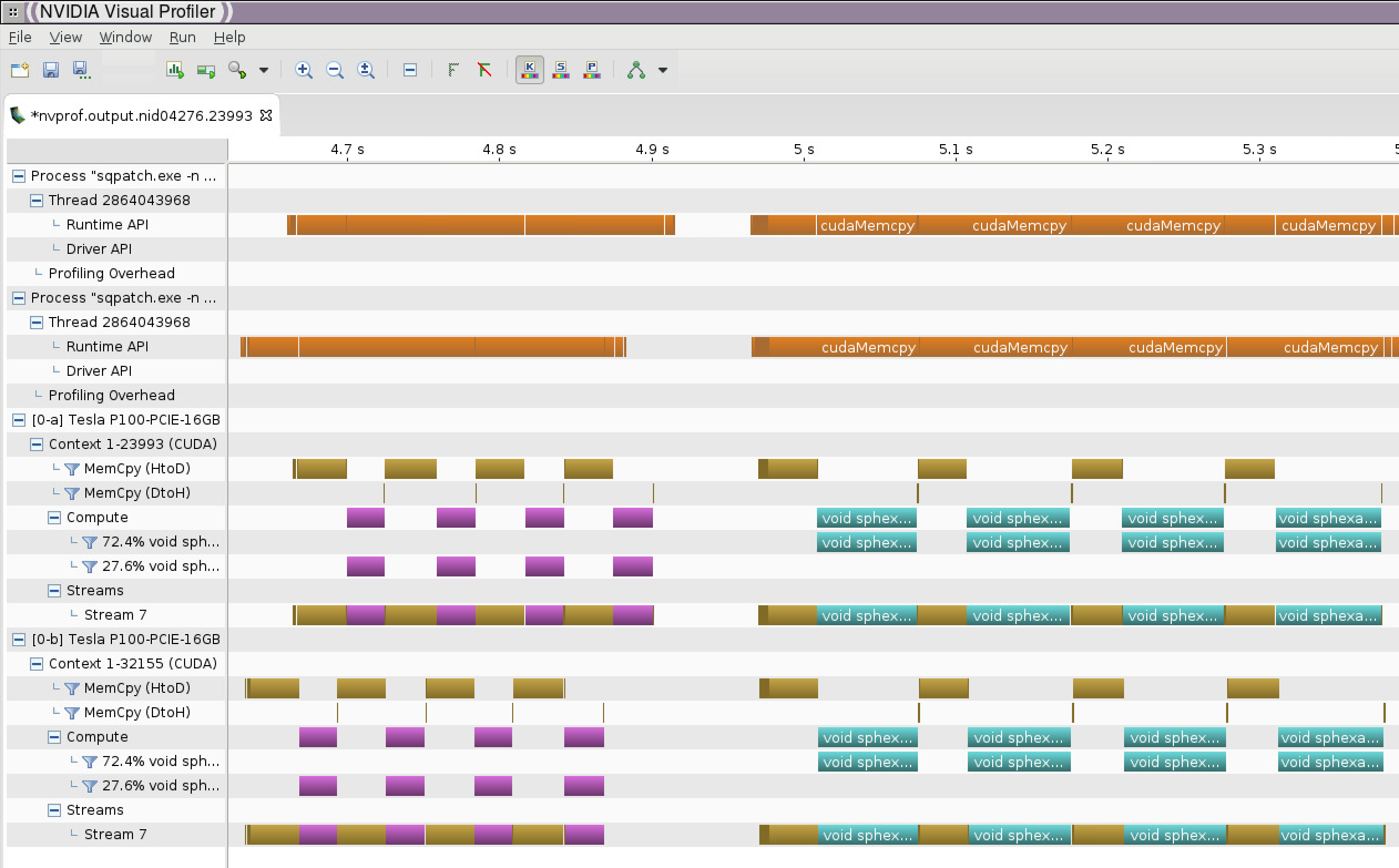Click the Save session floppy icon

(51, 70)
